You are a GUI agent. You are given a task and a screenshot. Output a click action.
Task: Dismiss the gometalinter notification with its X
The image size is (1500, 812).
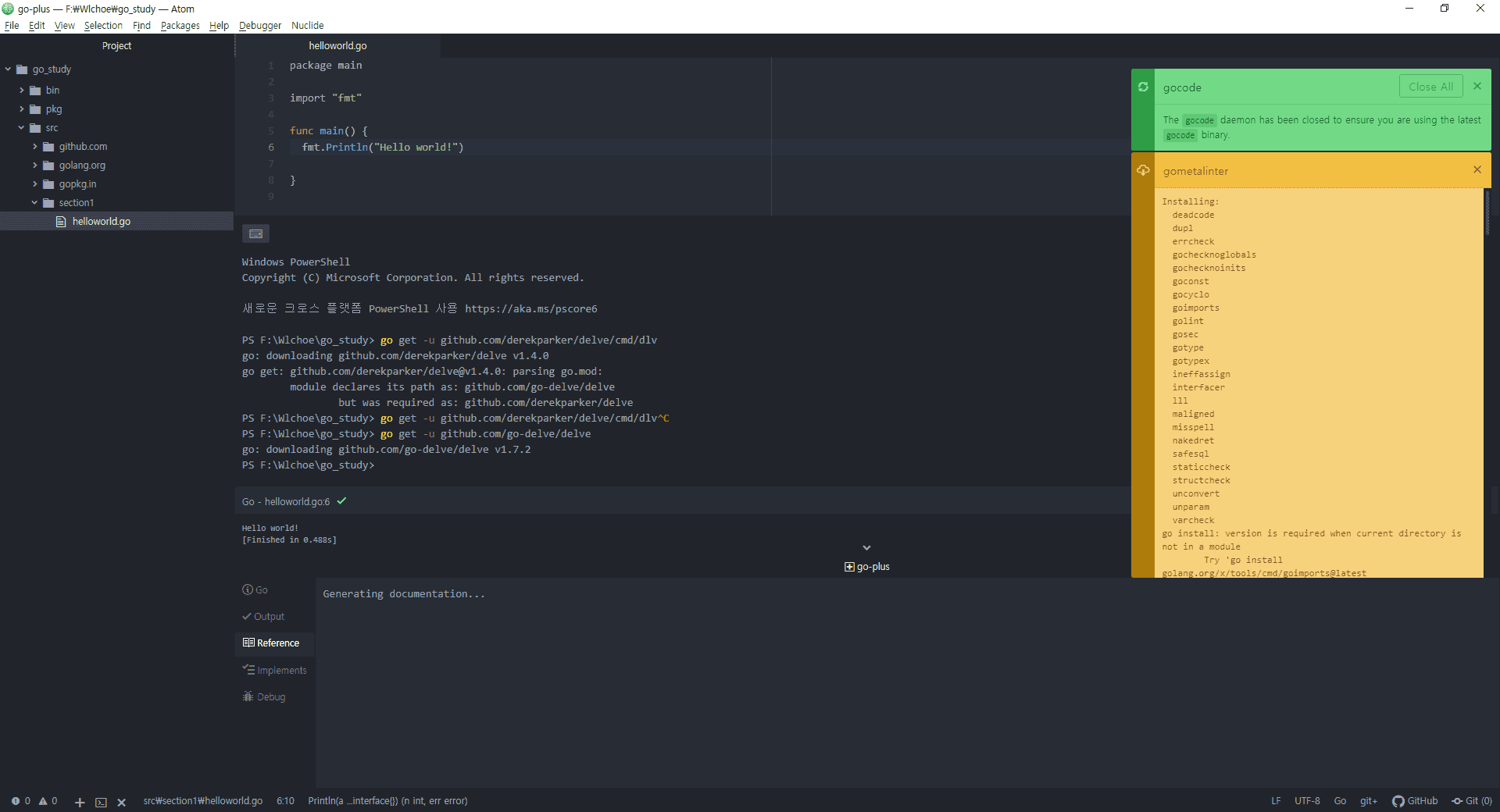coord(1477,169)
